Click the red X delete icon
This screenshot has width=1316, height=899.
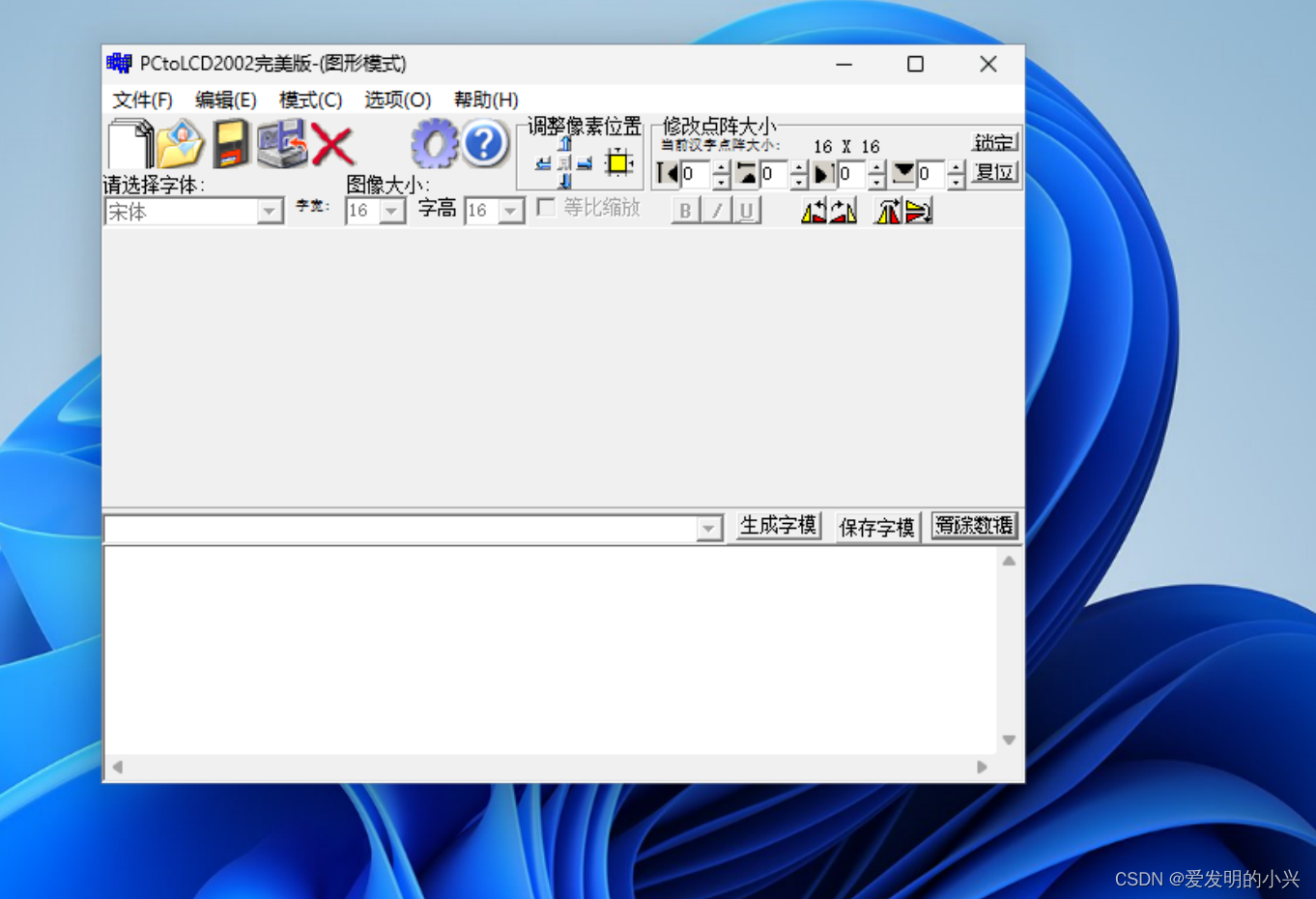332,145
